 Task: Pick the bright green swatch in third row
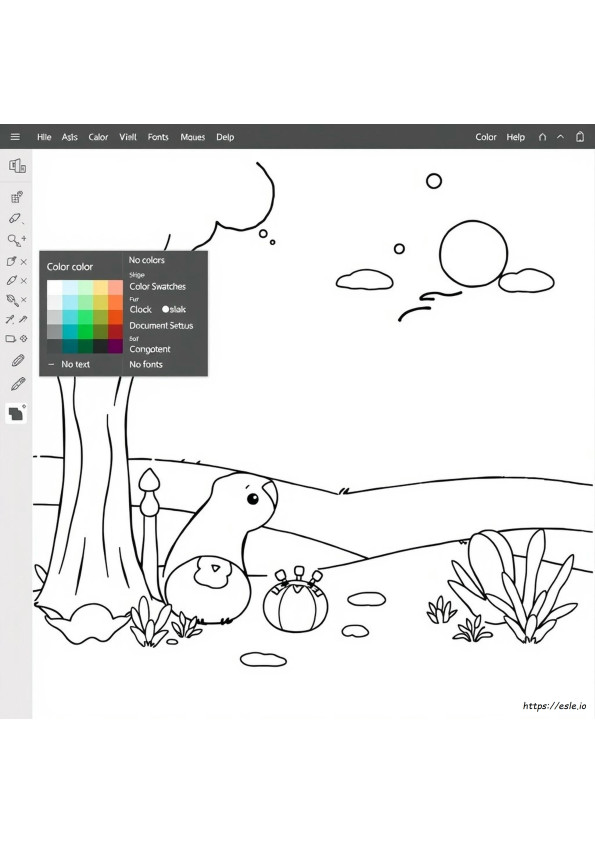tap(85, 317)
